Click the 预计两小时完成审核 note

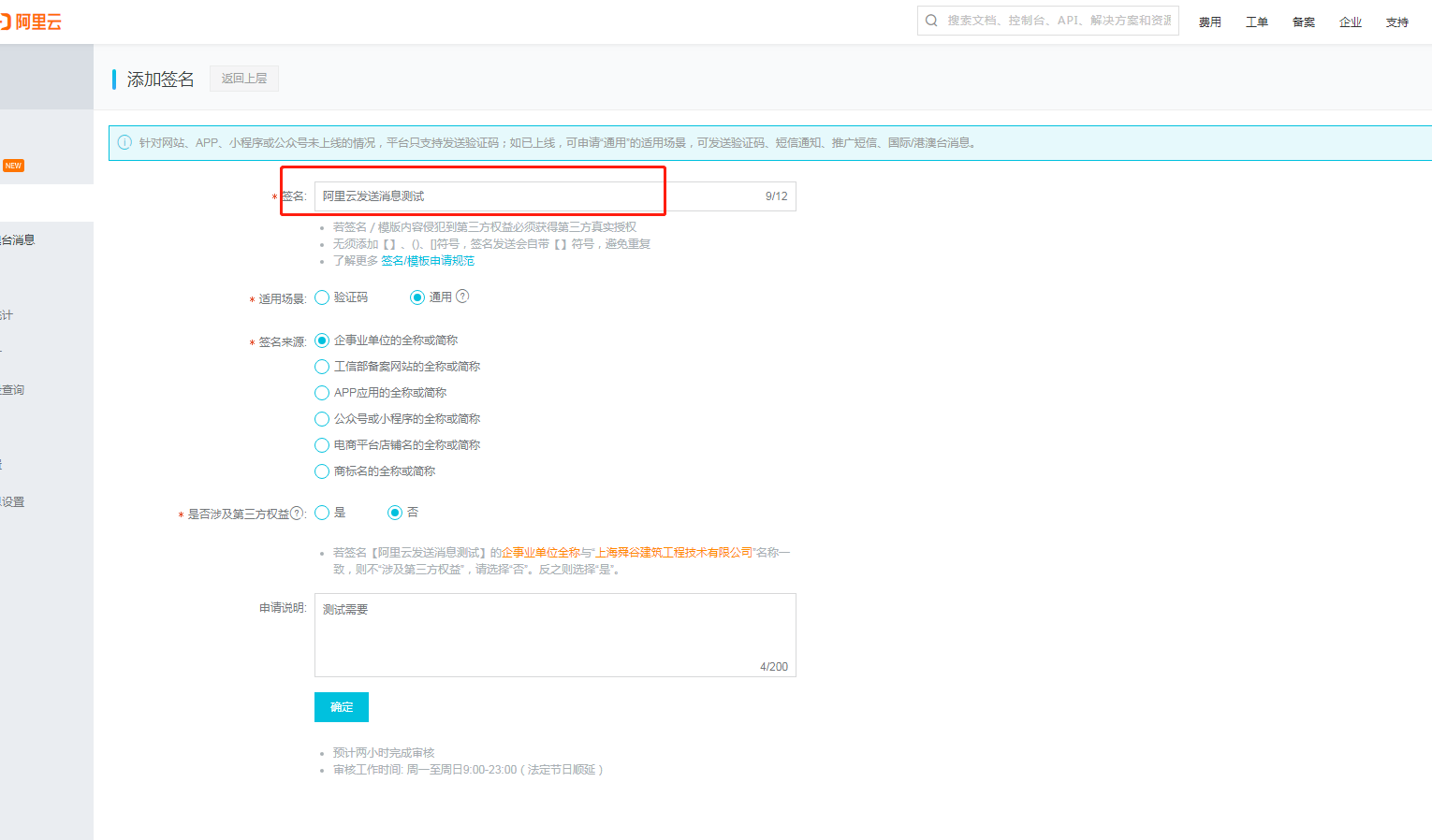(384, 753)
